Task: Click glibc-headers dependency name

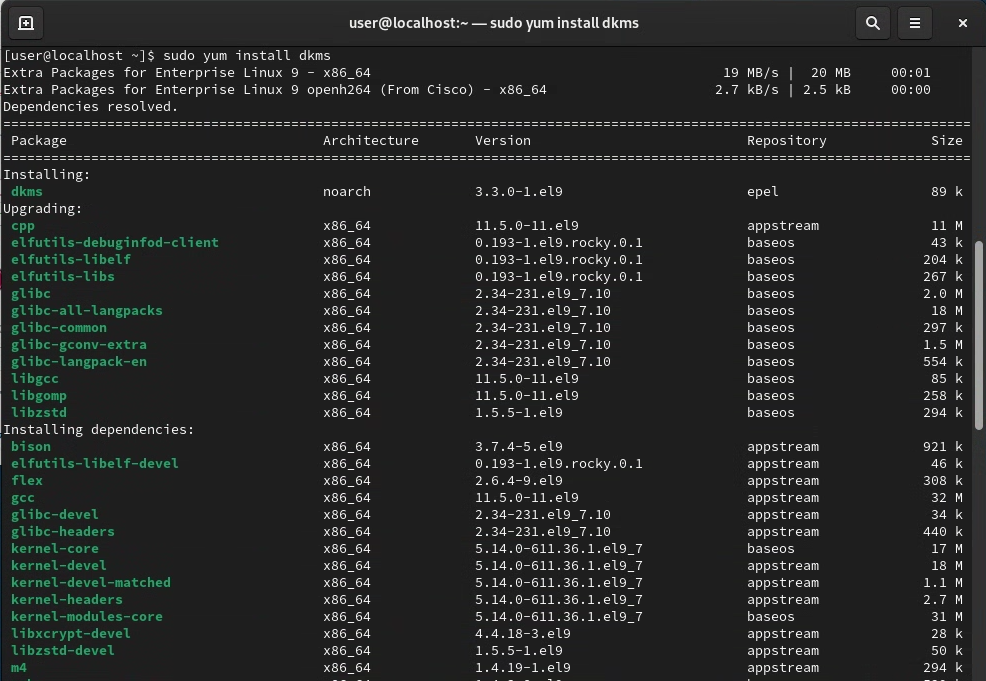Action: pos(62,531)
